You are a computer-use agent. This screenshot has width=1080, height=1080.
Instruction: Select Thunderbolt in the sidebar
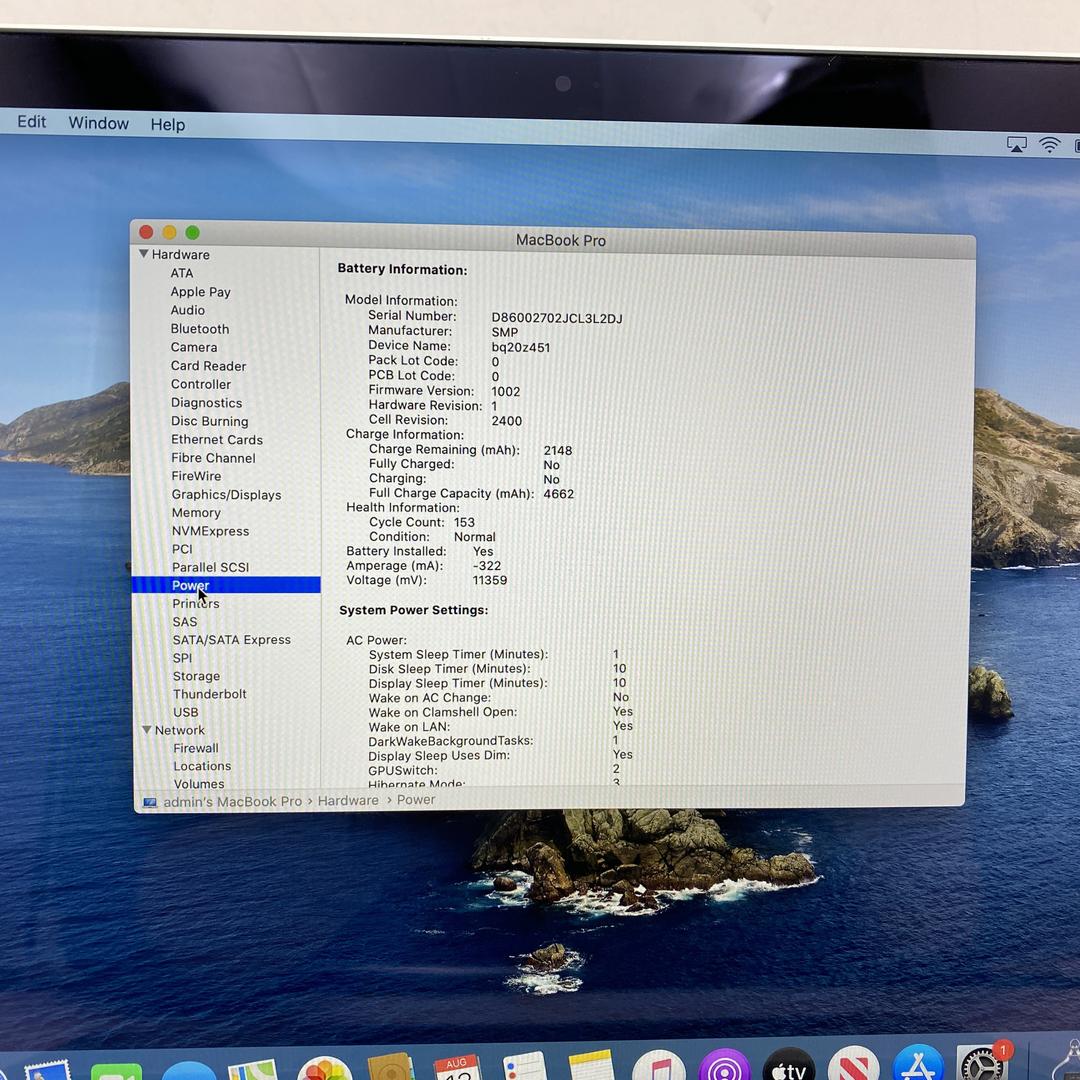[x=209, y=694]
